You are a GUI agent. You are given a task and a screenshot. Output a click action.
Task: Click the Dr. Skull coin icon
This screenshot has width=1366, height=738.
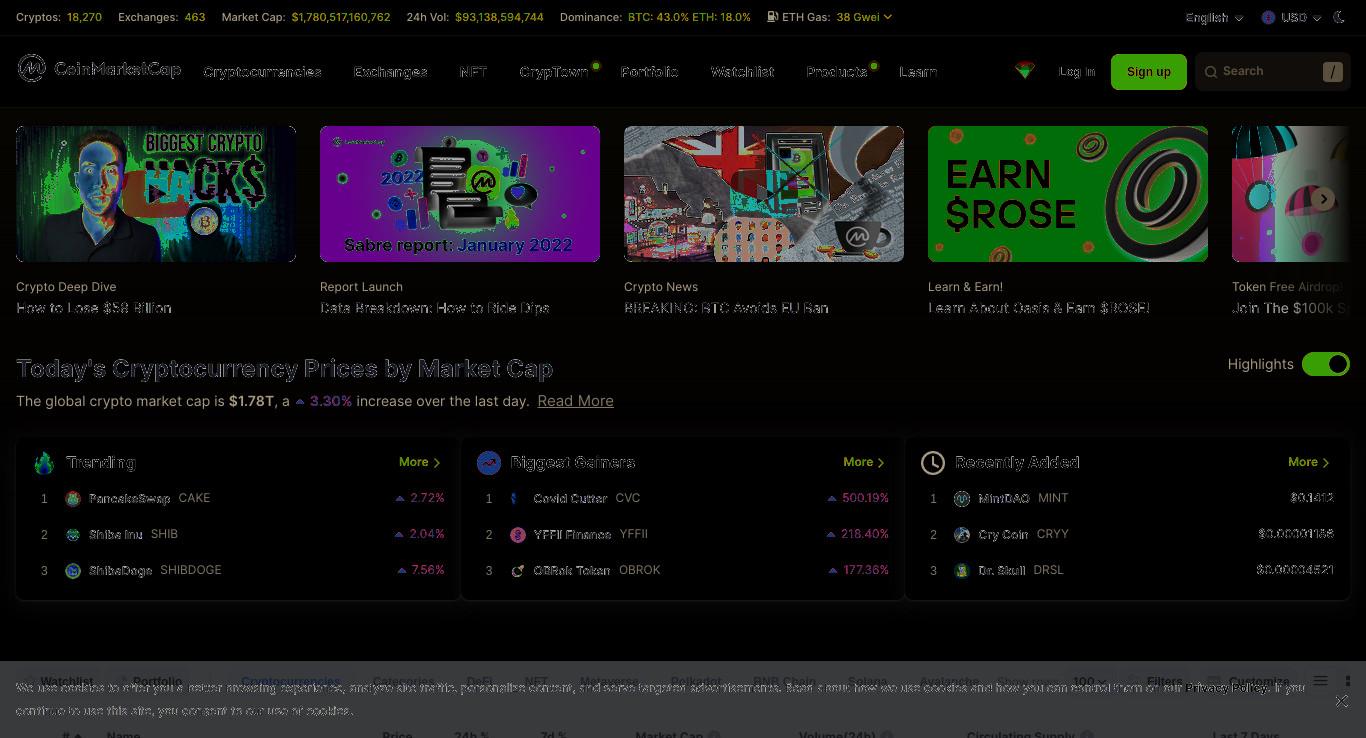[x=962, y=571]
